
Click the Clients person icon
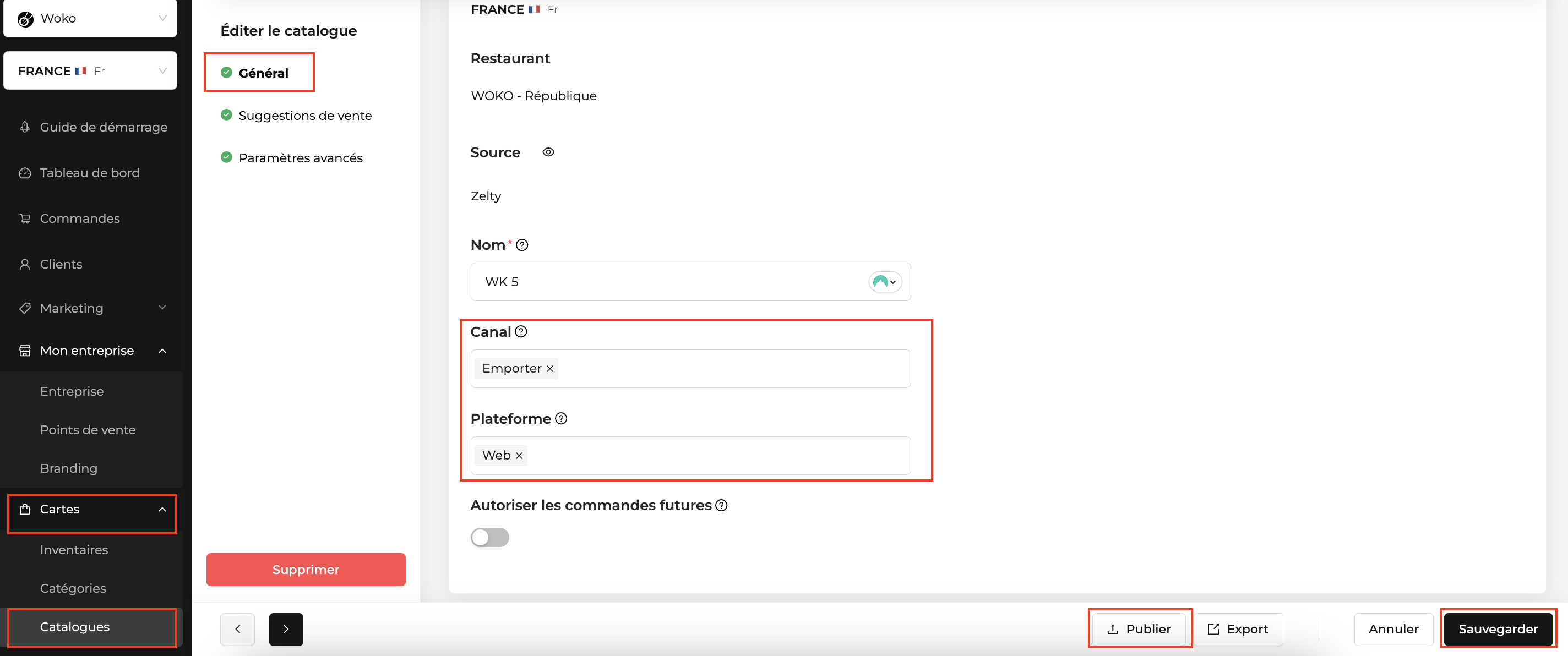tap(25, 264)
